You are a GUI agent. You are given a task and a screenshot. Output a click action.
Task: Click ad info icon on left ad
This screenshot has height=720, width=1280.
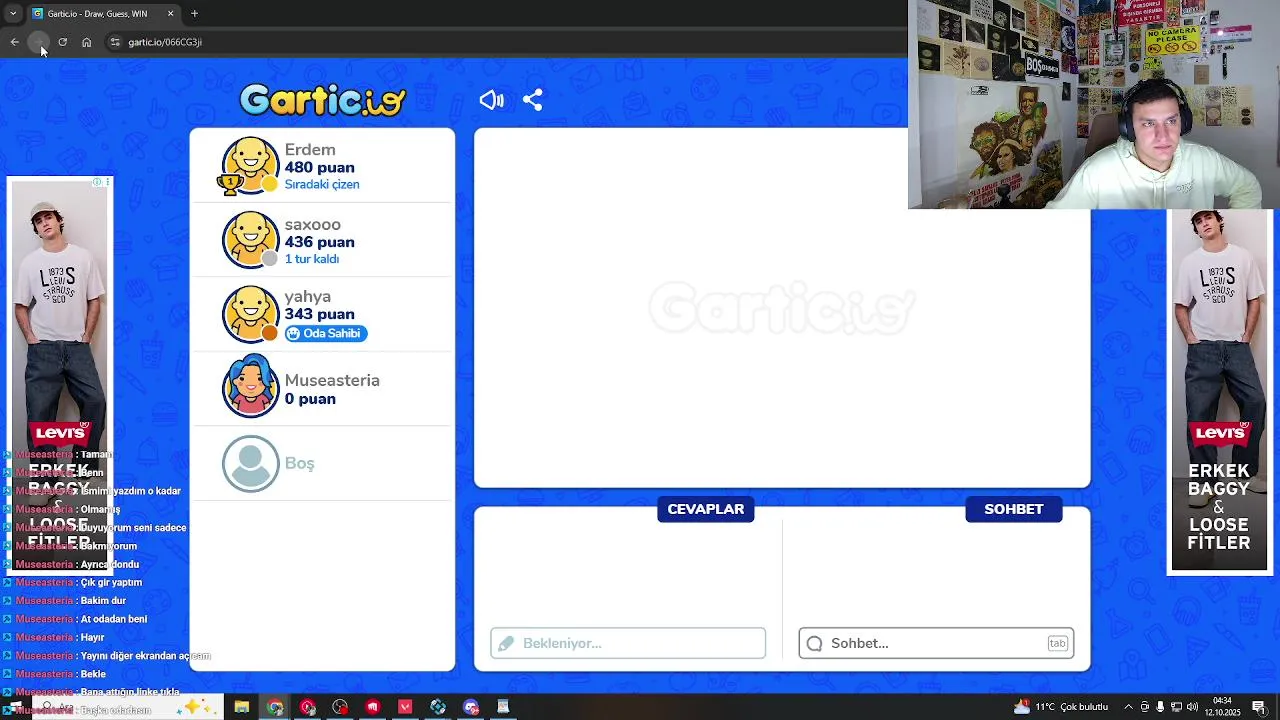(97, 182)
